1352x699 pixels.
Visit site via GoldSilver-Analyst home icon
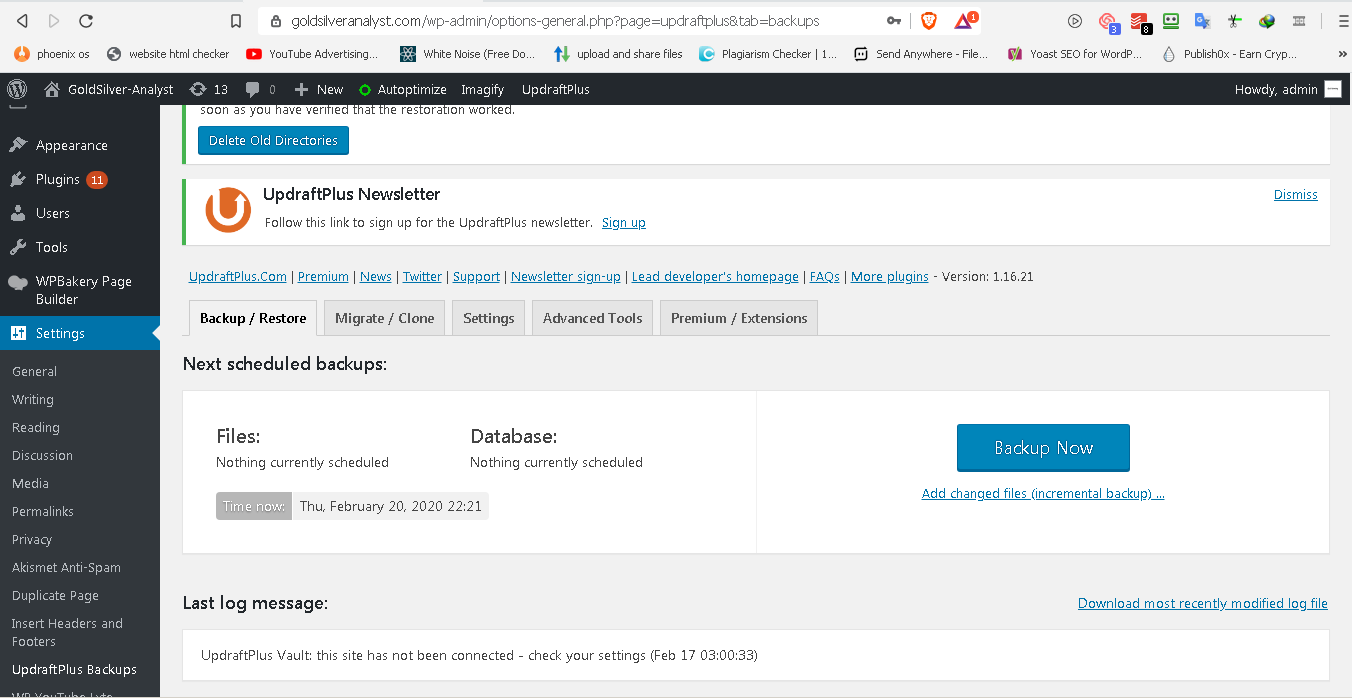108,89
